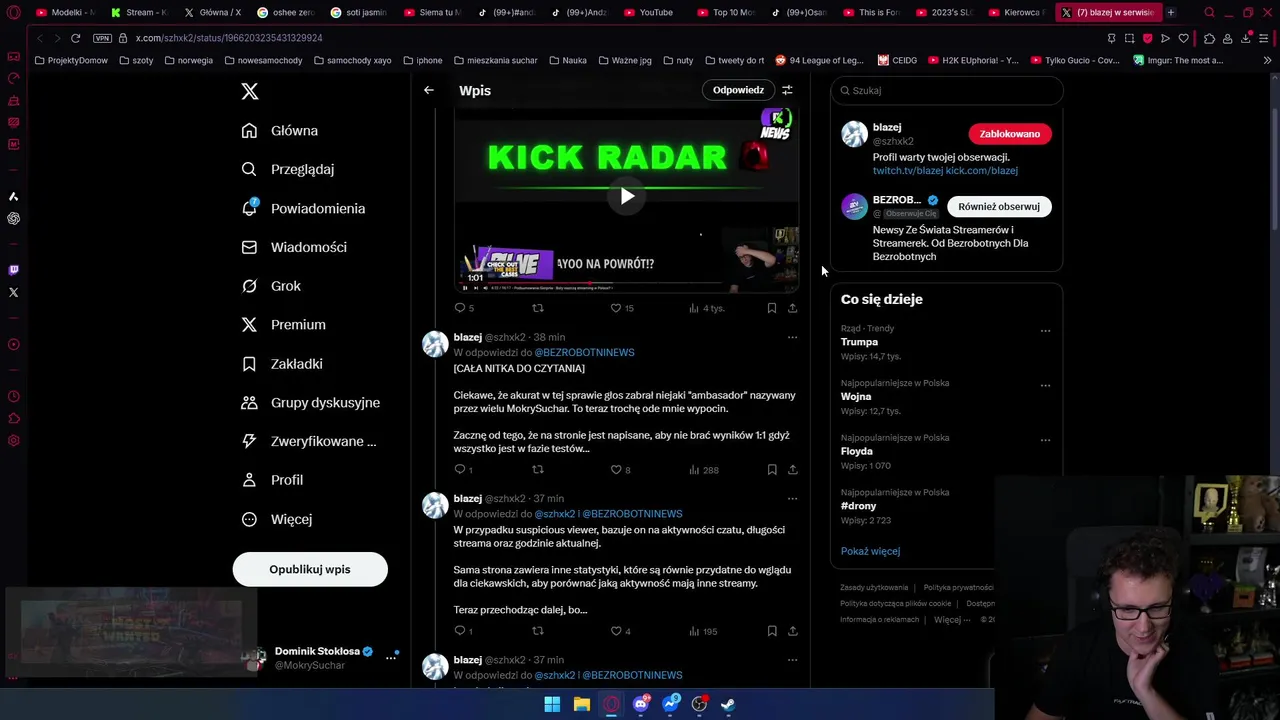Click the Zablokowano button for blazej

(1009, 134)
